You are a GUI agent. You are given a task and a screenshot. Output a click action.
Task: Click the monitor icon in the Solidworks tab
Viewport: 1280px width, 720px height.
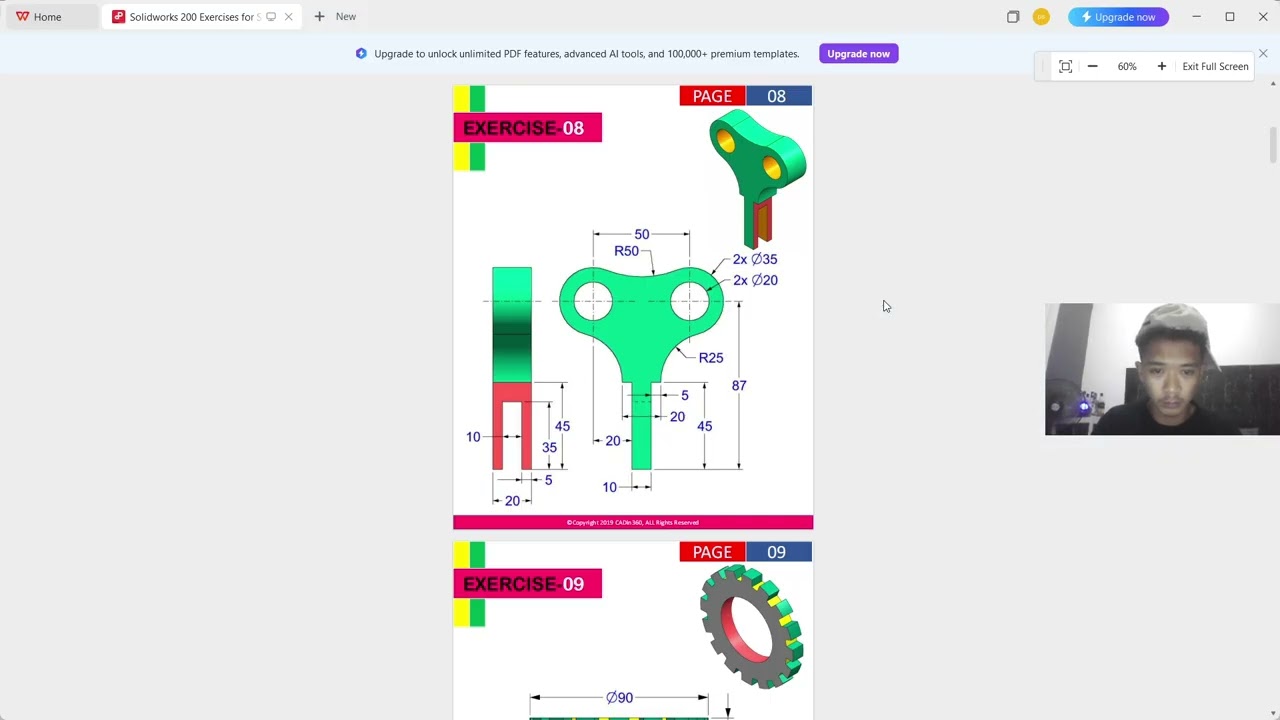(271, 17)
